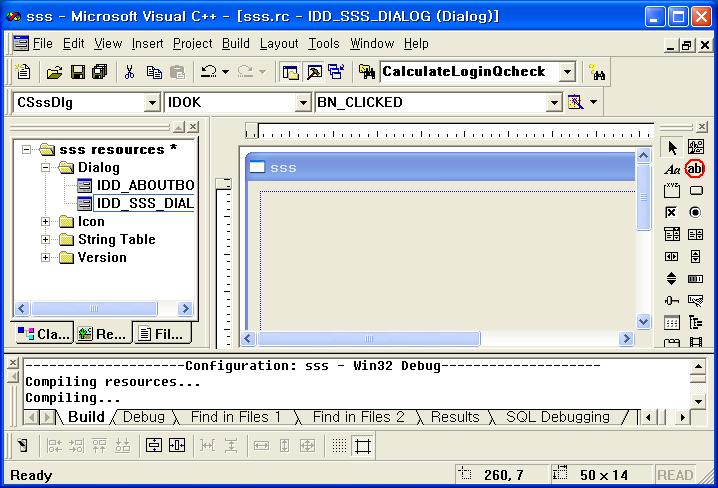Click the WizardBar action wand icon
This screenshot has width=718, height=488.
575,102
